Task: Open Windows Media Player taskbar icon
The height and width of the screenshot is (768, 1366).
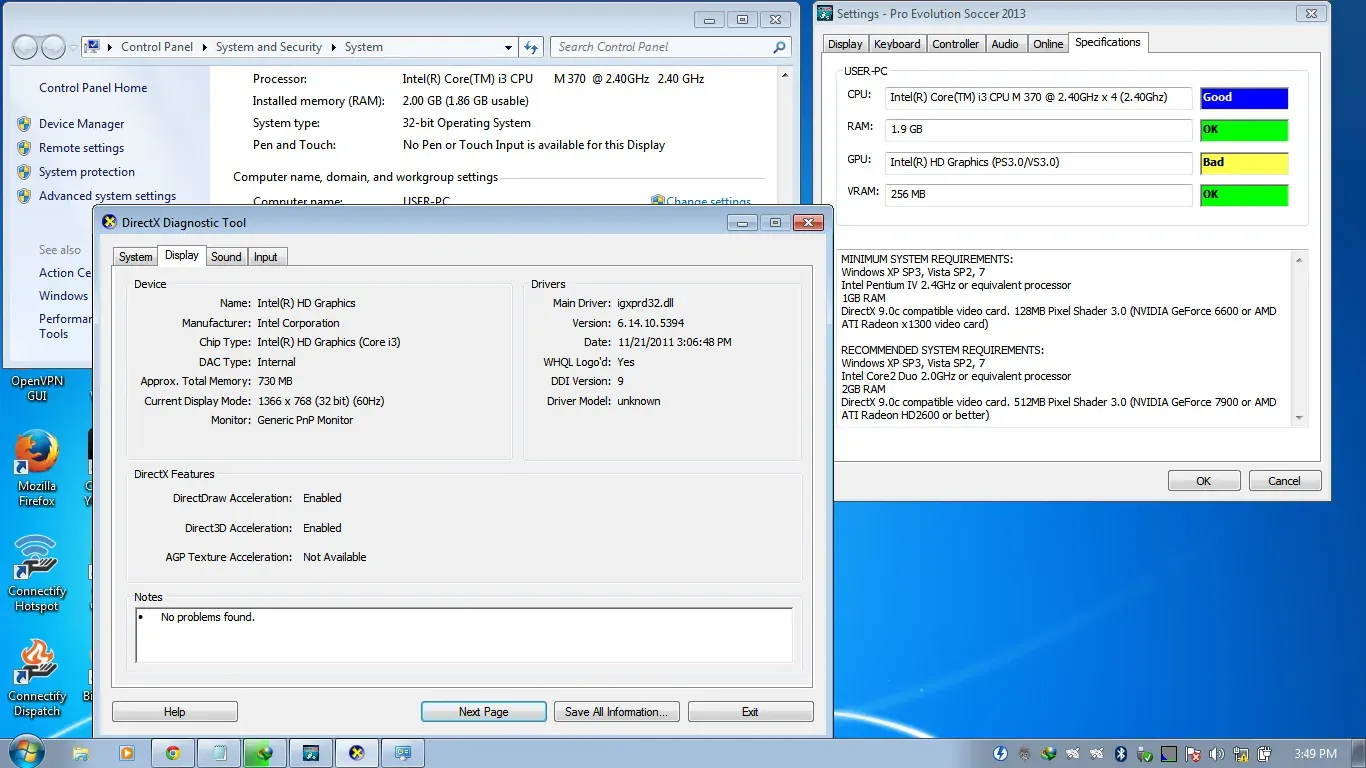Action: click(127, 753)
